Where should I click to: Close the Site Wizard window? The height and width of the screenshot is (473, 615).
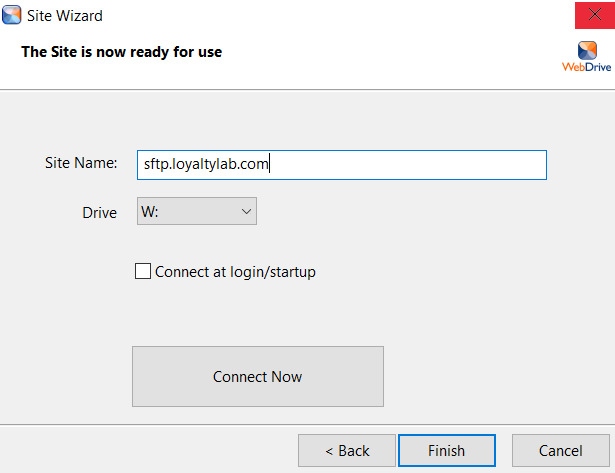click(594, 15)
